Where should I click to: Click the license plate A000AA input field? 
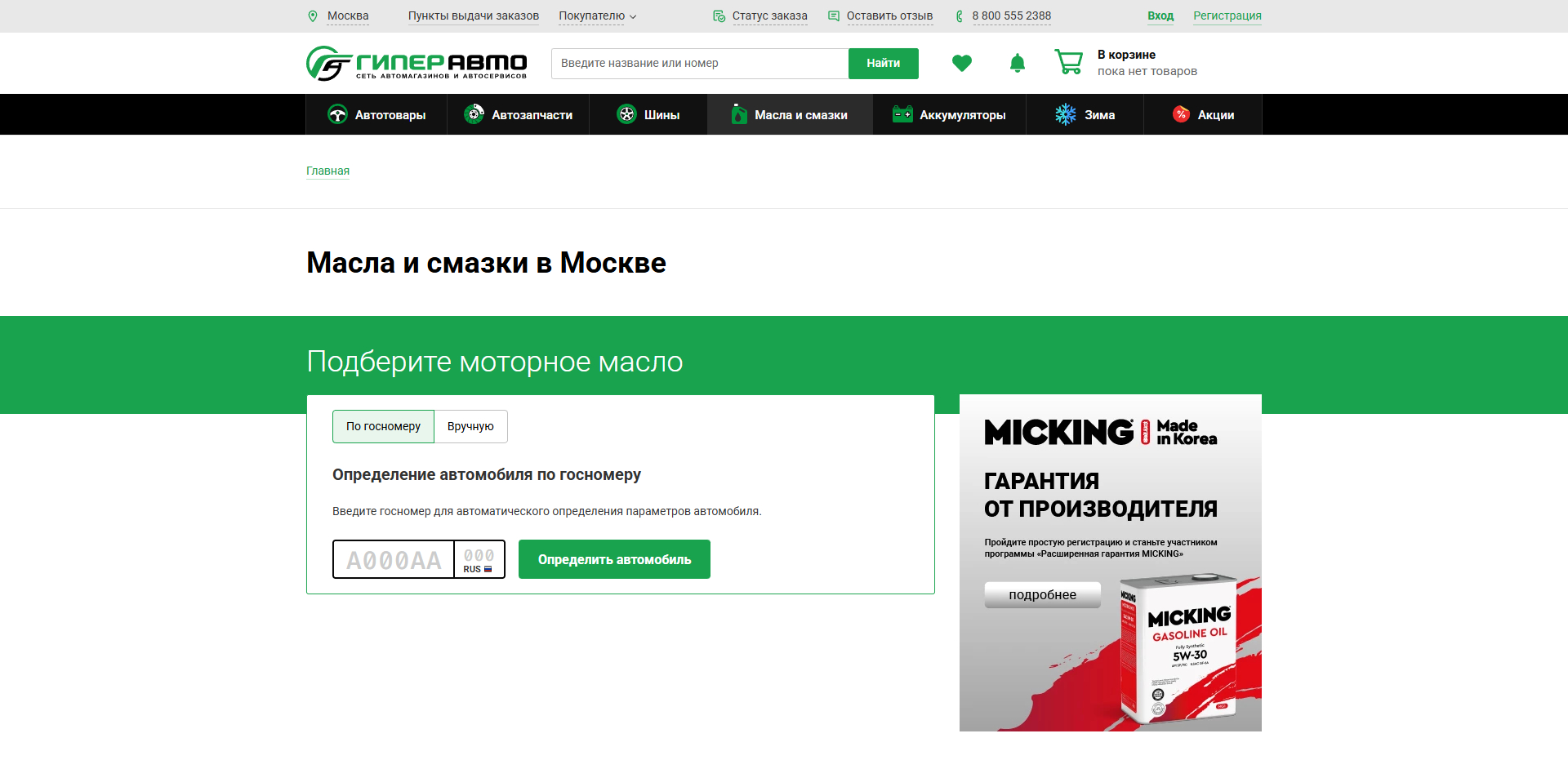point(393,559)
